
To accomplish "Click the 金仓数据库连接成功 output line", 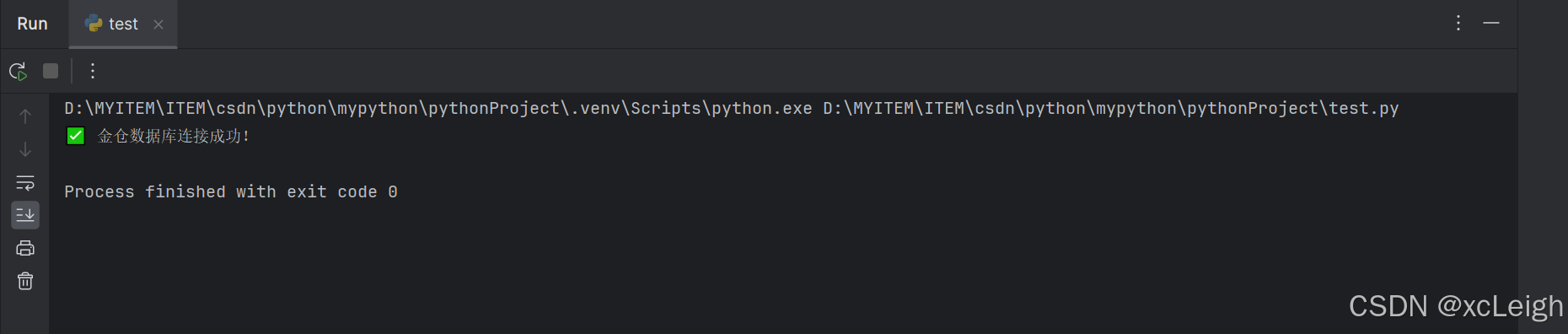I will tap(174, 136).
